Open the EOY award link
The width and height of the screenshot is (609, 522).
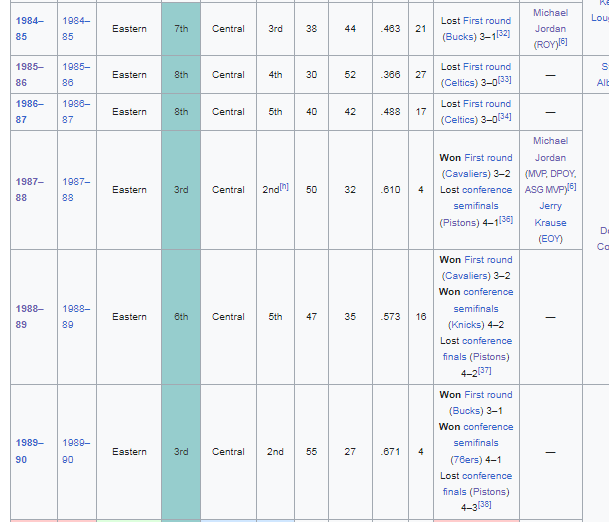[x=550, y=239]
